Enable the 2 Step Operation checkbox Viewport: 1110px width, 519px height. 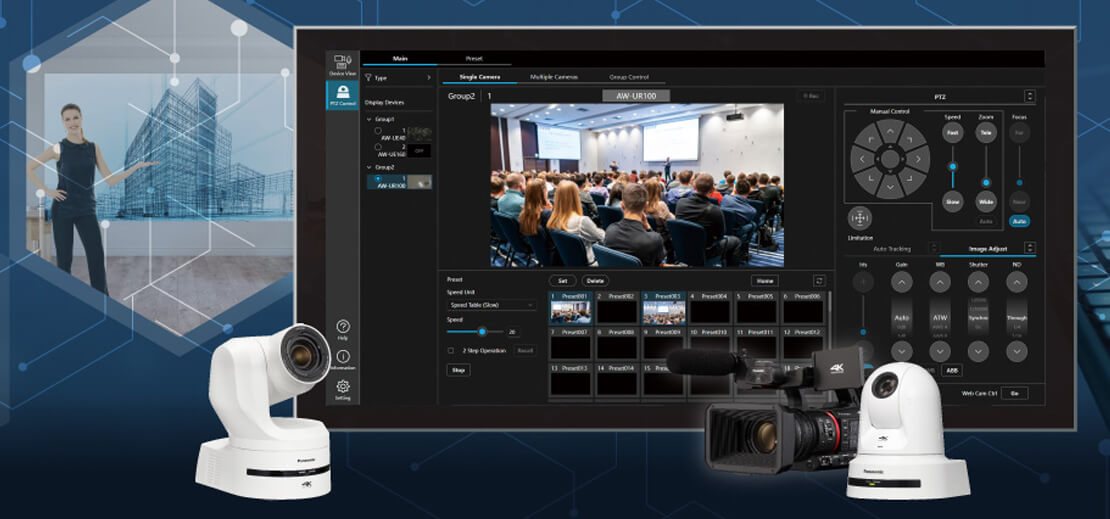[451, 350]
